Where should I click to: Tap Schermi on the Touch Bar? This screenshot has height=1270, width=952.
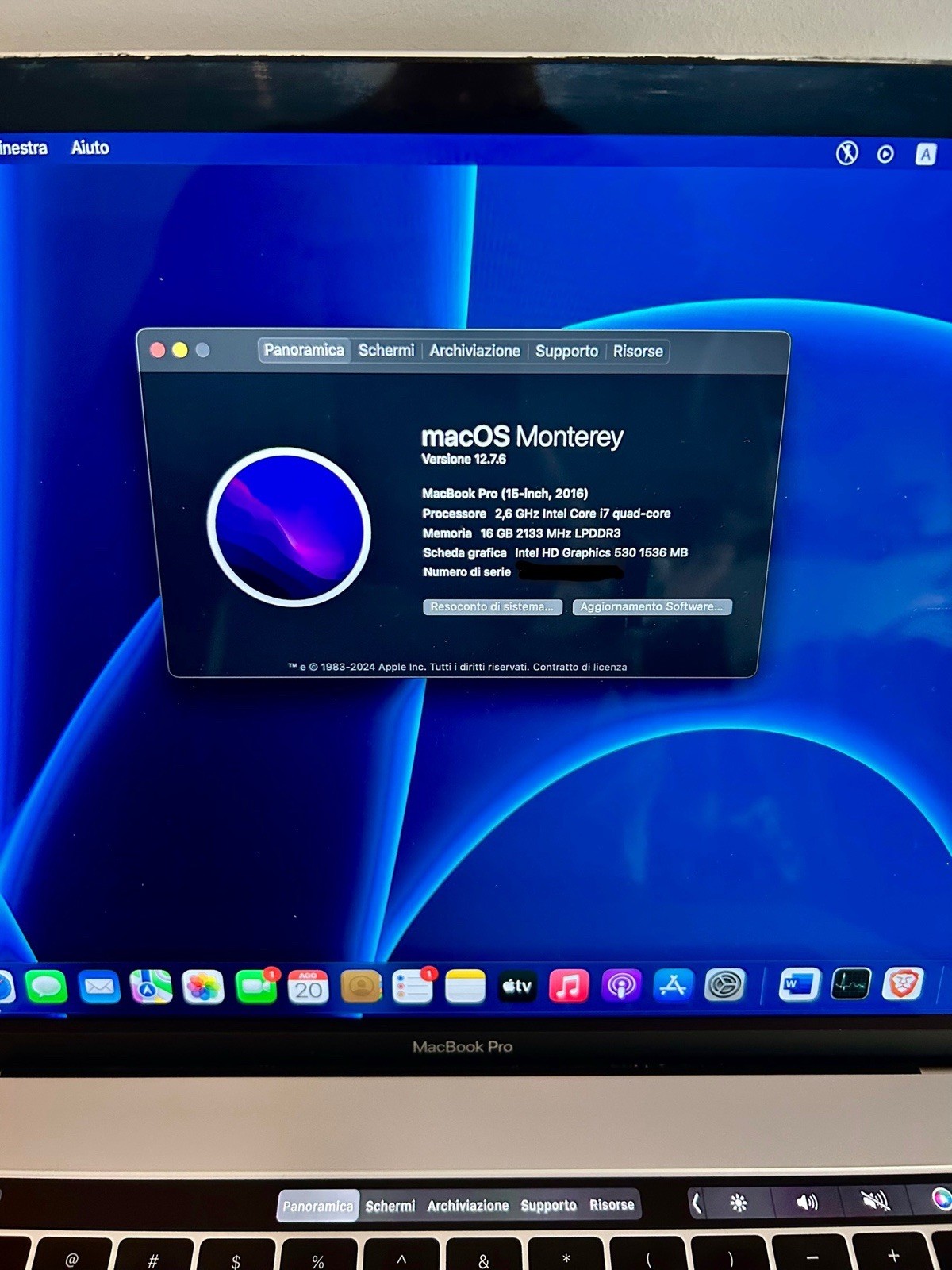[390, 1206]
